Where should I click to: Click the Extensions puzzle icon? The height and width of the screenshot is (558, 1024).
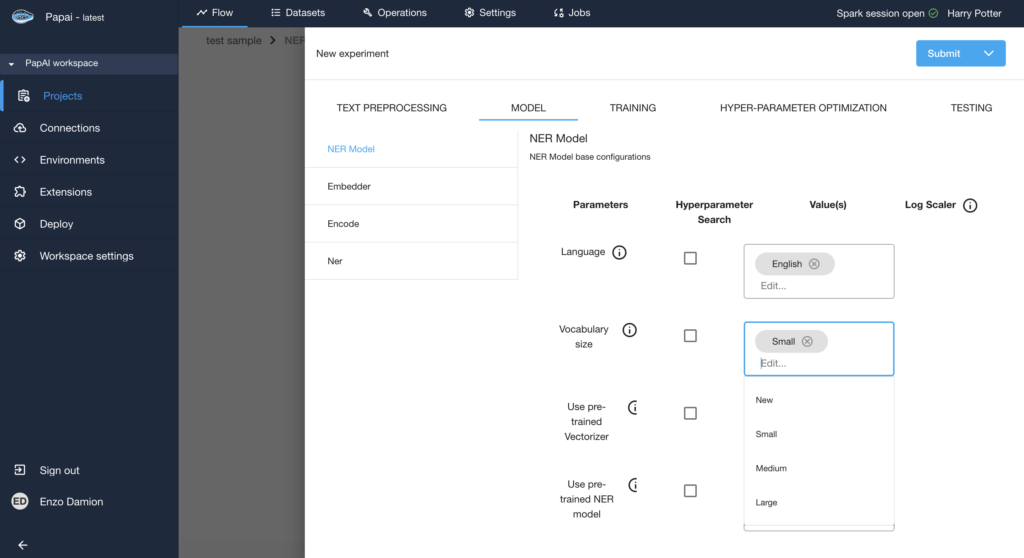pos(20,191)
